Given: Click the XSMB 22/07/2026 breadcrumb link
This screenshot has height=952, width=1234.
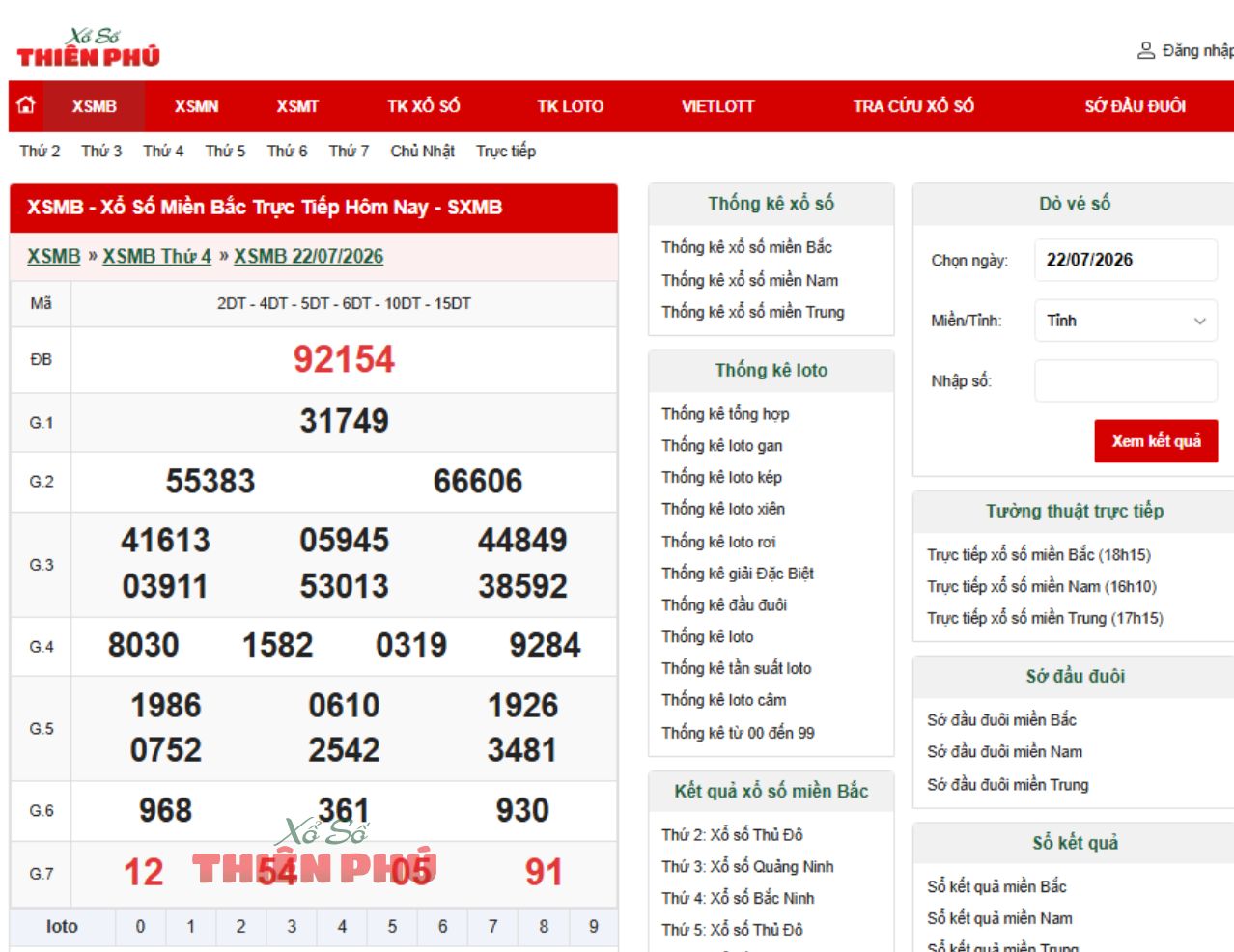Looking at the screenshot, I should click(308, 256).
